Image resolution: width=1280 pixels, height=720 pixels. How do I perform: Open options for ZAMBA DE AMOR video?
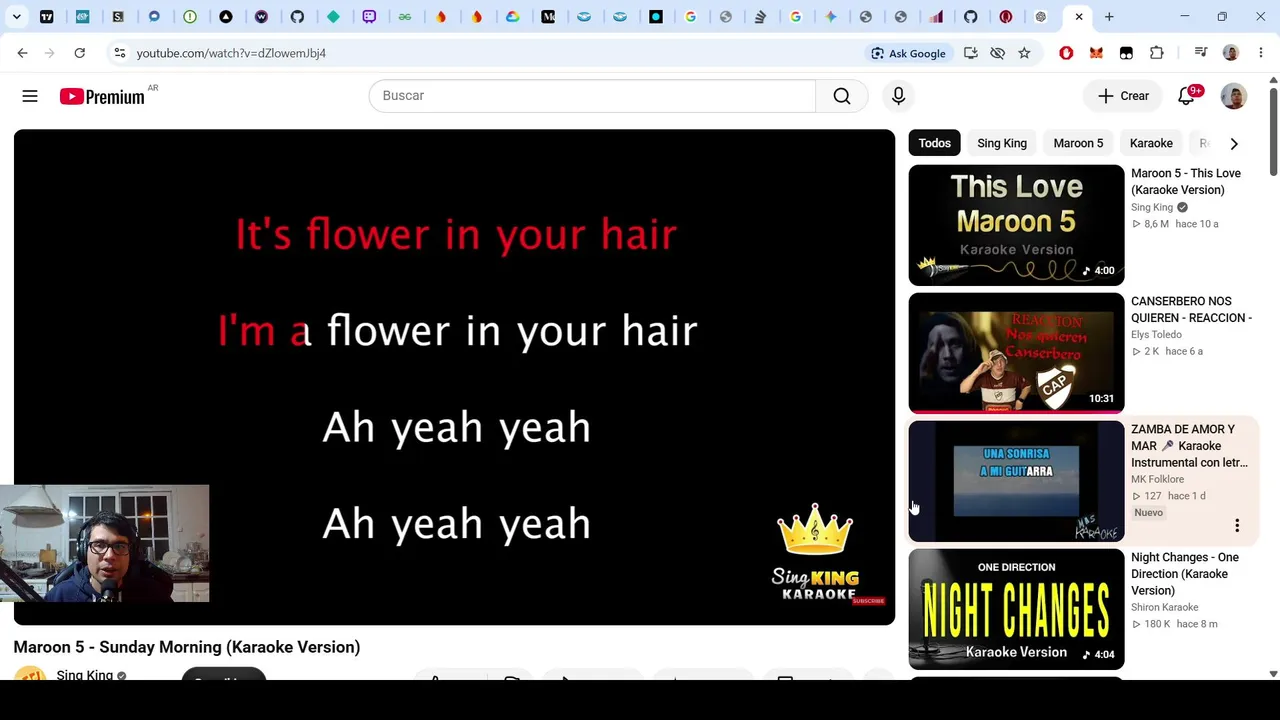click(1237, 525)
